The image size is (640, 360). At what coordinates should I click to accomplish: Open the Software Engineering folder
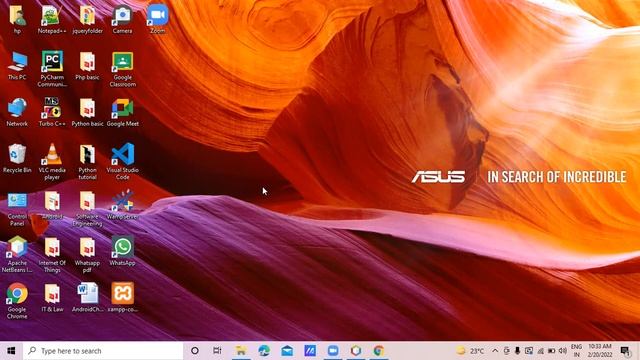click(87, 209)
